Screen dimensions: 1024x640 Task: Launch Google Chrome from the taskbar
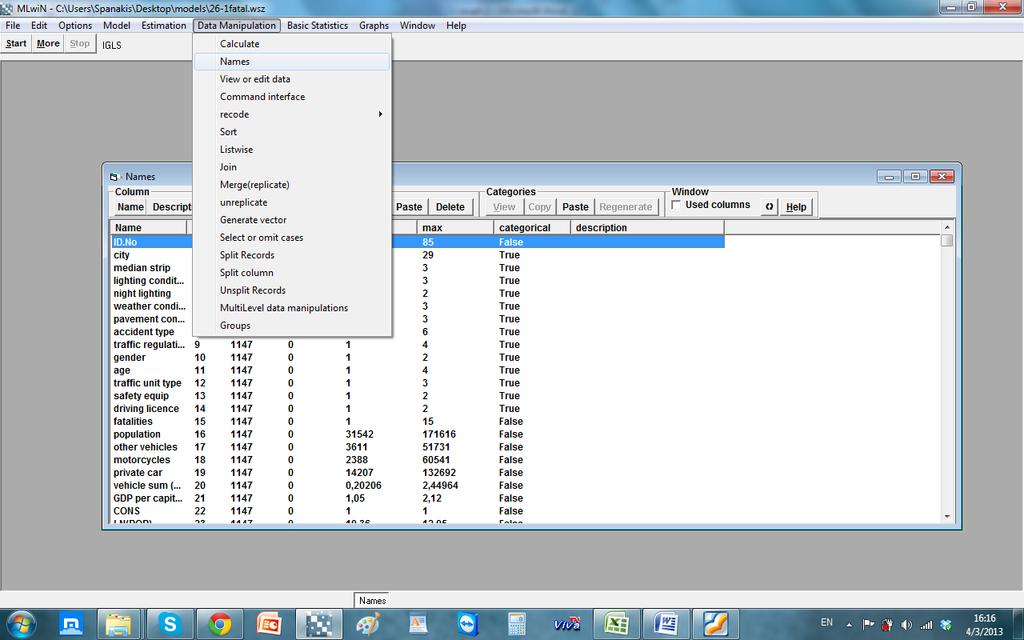click(219, 624)
